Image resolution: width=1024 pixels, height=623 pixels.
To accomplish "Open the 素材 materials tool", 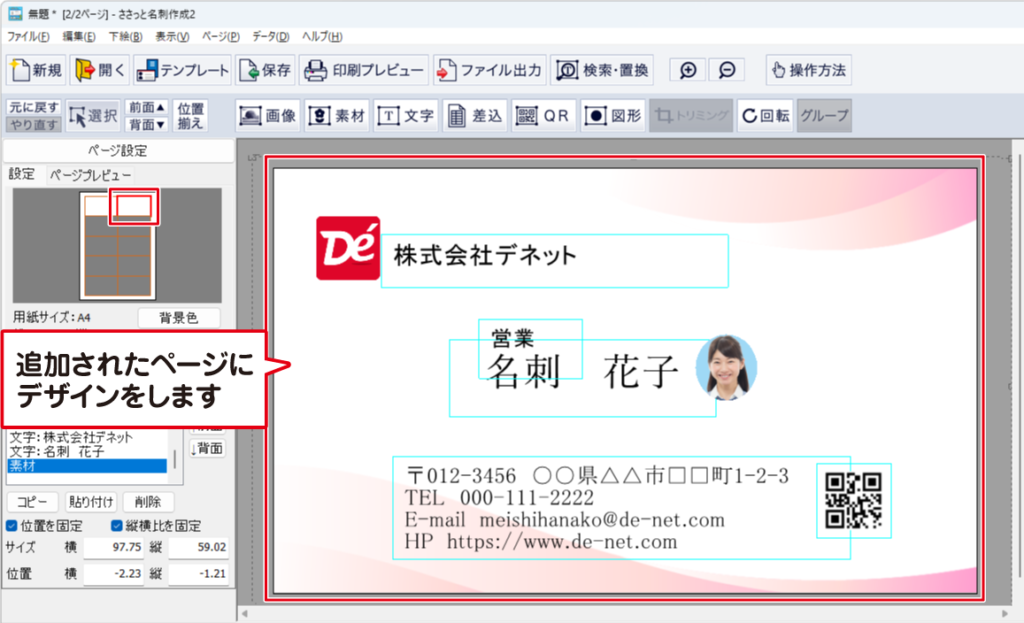I will [x=337, y=116].
